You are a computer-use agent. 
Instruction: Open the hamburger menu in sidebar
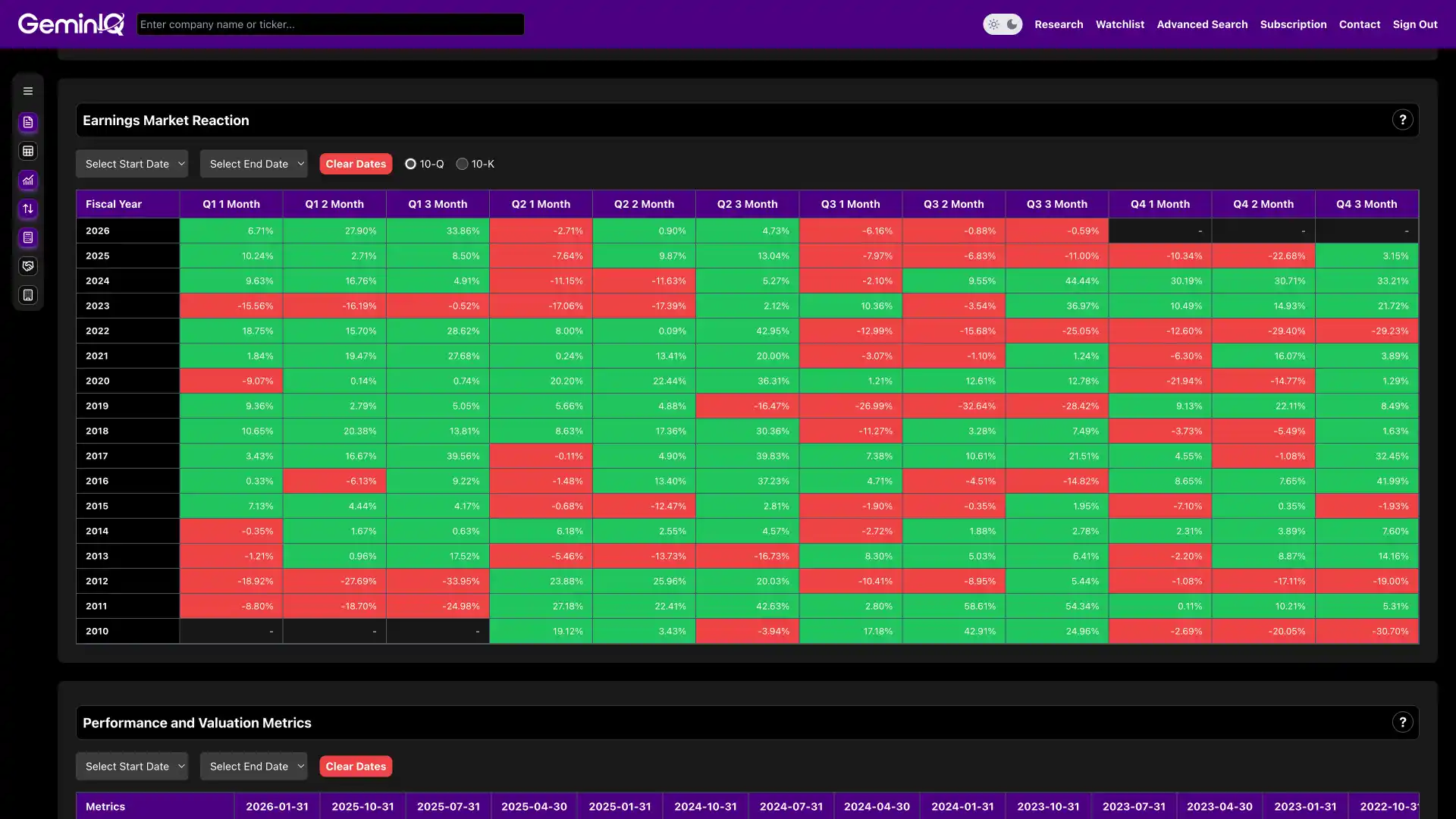[28, 91]
